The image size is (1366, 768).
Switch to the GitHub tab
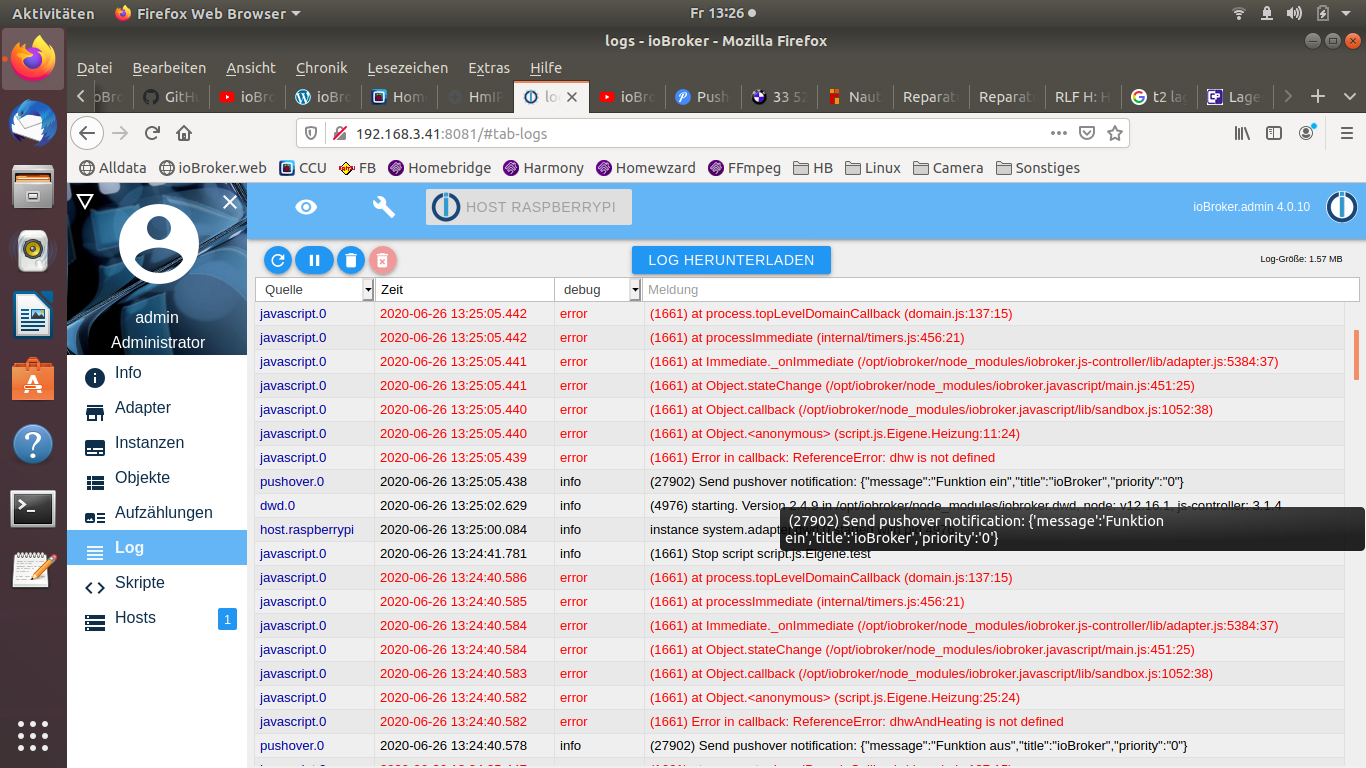171,97
